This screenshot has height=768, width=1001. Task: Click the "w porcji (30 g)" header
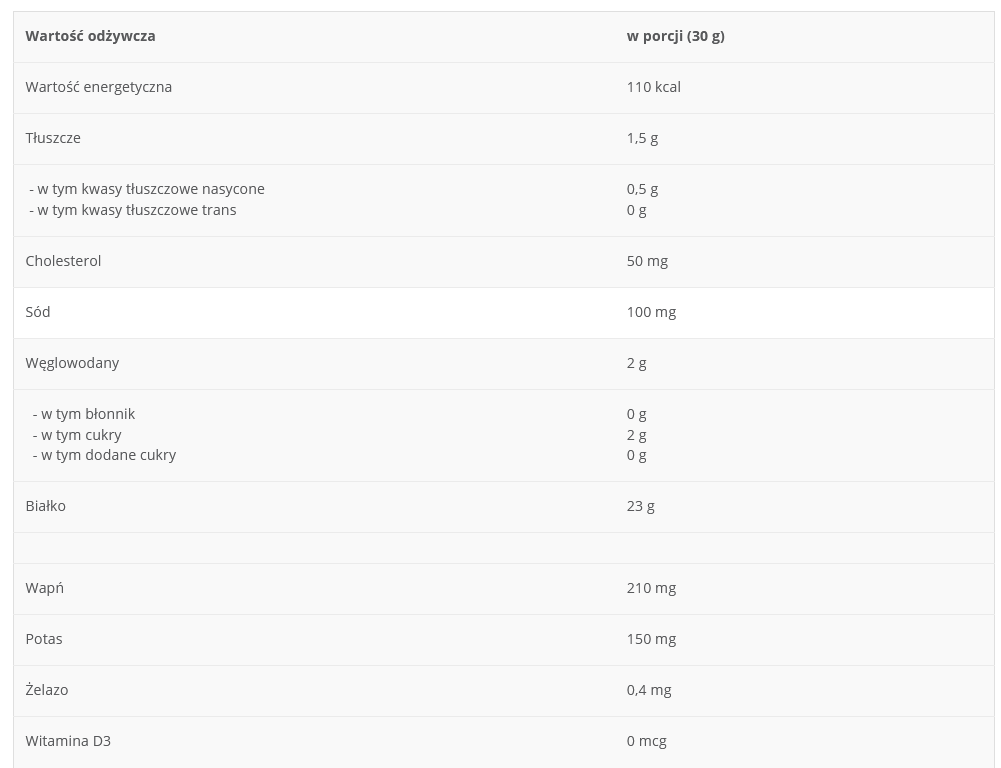pyautogui.click(x=675, y=36)
